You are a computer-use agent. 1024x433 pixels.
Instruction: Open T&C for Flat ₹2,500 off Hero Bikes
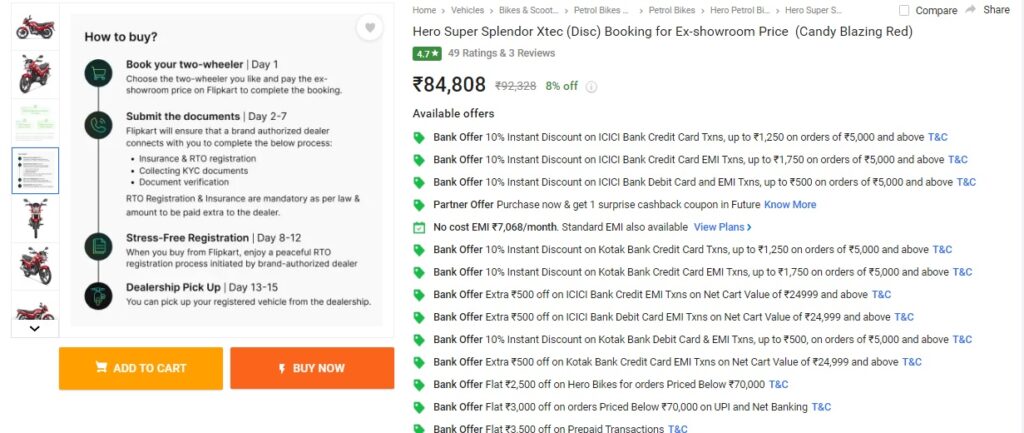coord(778,384)
